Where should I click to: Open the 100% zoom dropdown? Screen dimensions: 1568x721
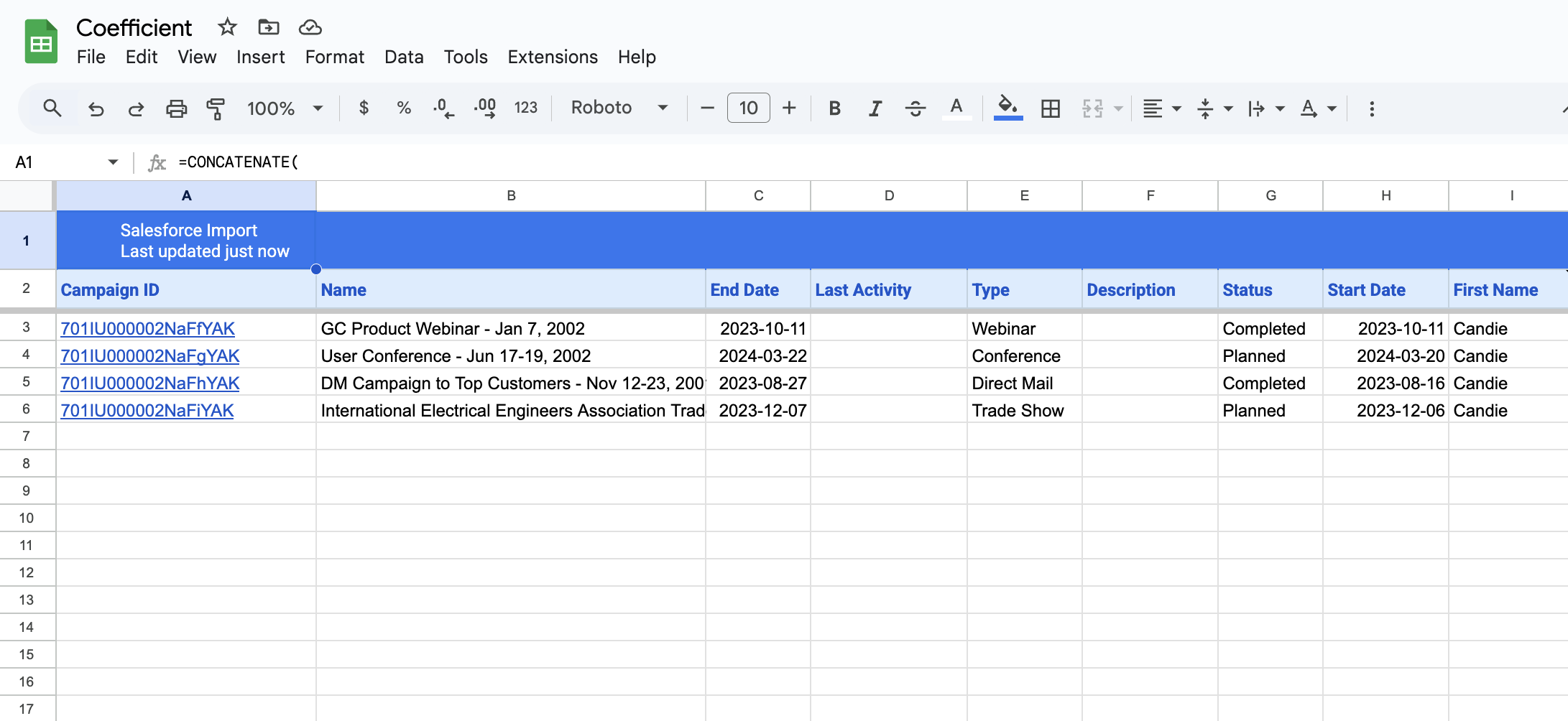coord(285,108)
